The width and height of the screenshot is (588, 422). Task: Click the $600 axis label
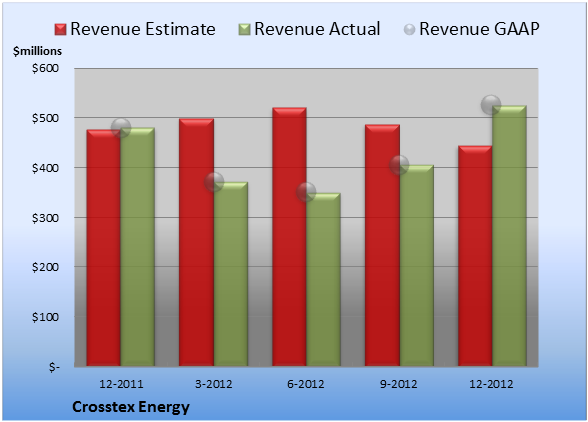(45, 68)
